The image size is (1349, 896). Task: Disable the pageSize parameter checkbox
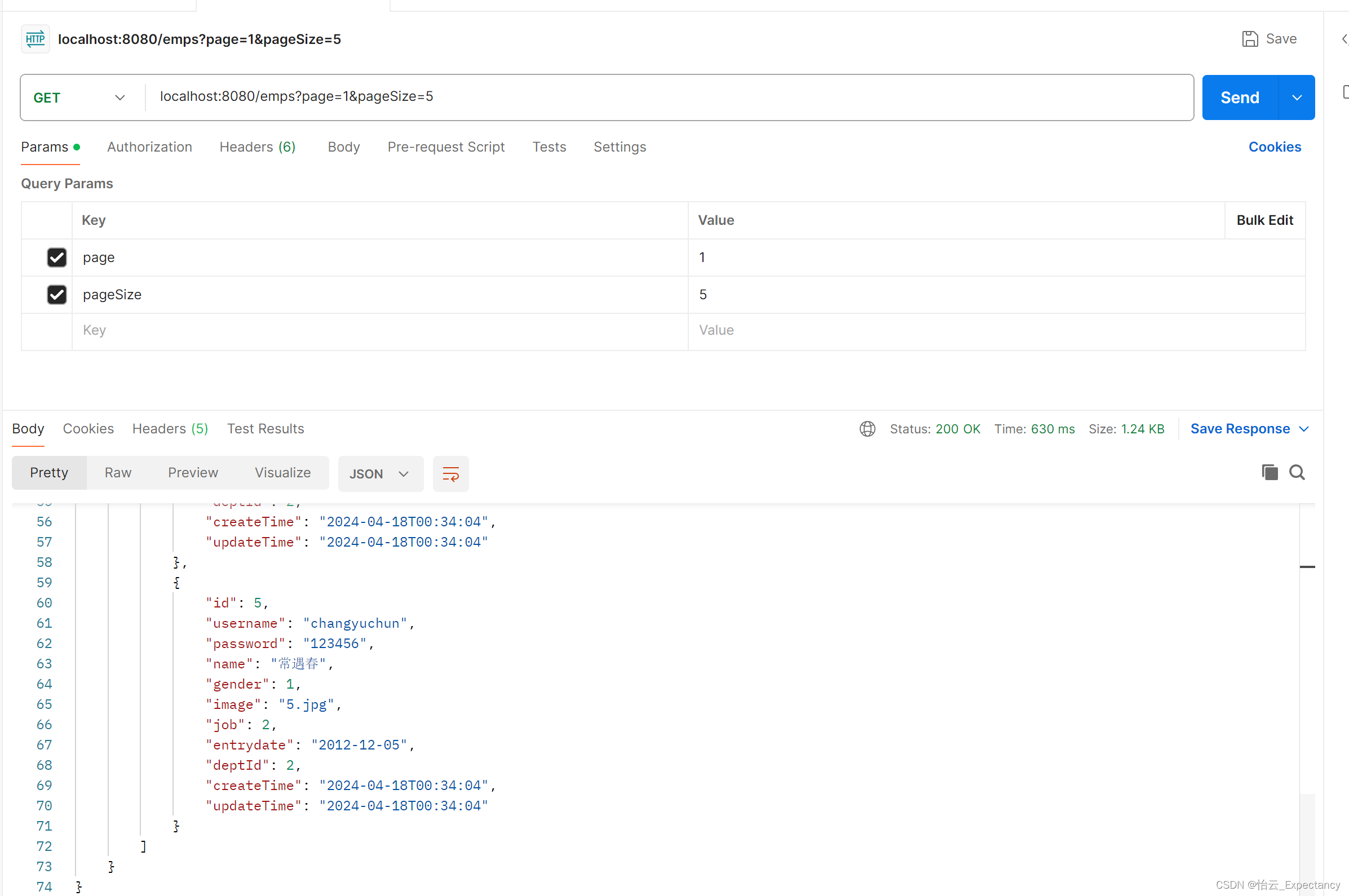click(56, 294)
